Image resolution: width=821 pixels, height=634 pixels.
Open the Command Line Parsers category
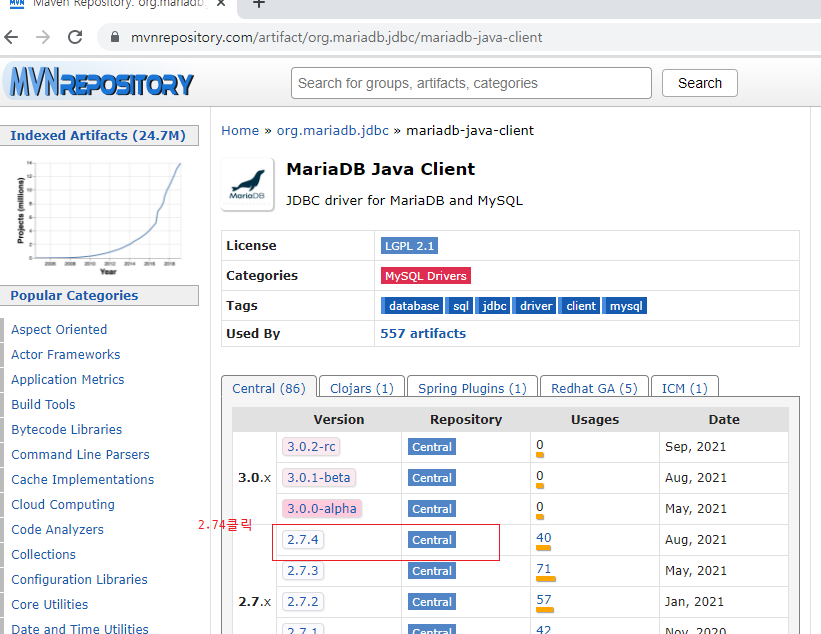[80, 454]
